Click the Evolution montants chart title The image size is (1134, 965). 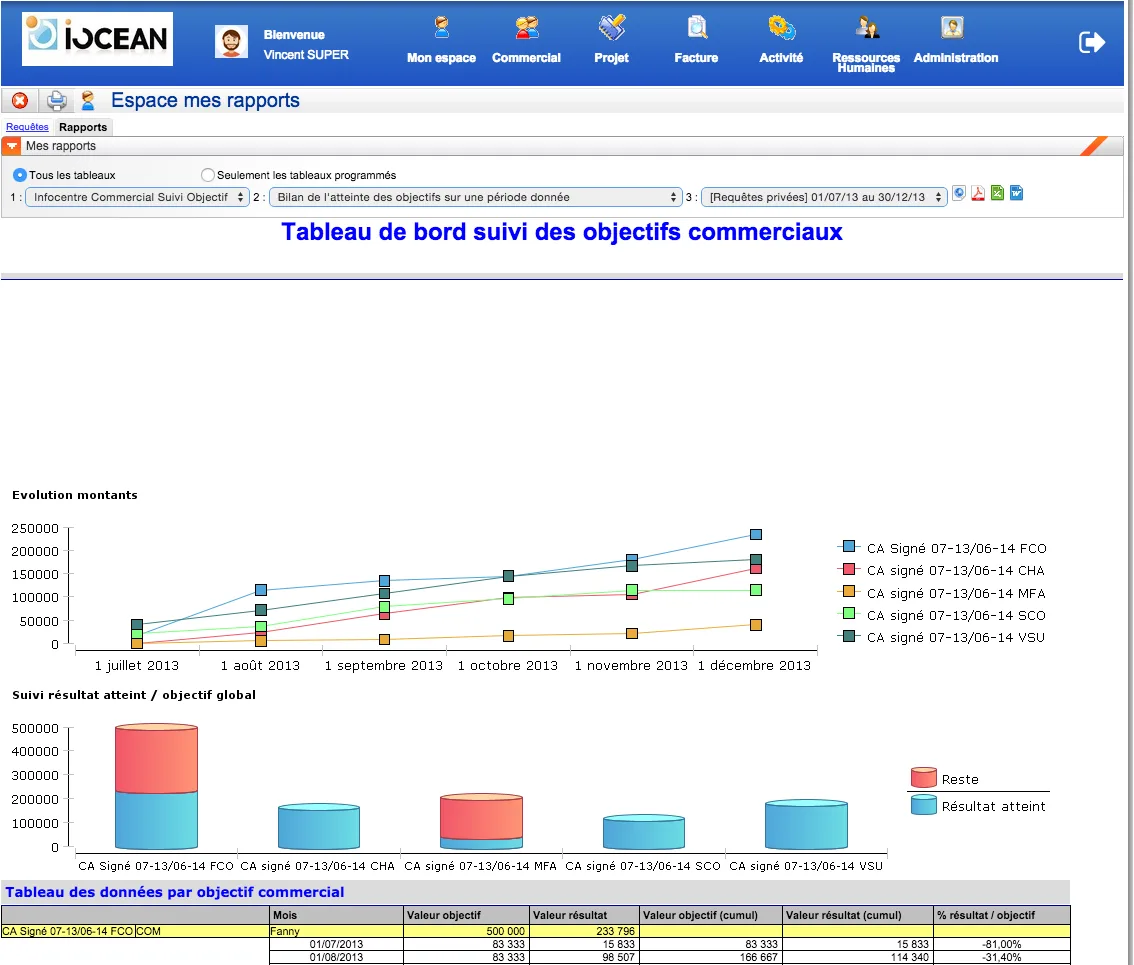click(74, 495)
